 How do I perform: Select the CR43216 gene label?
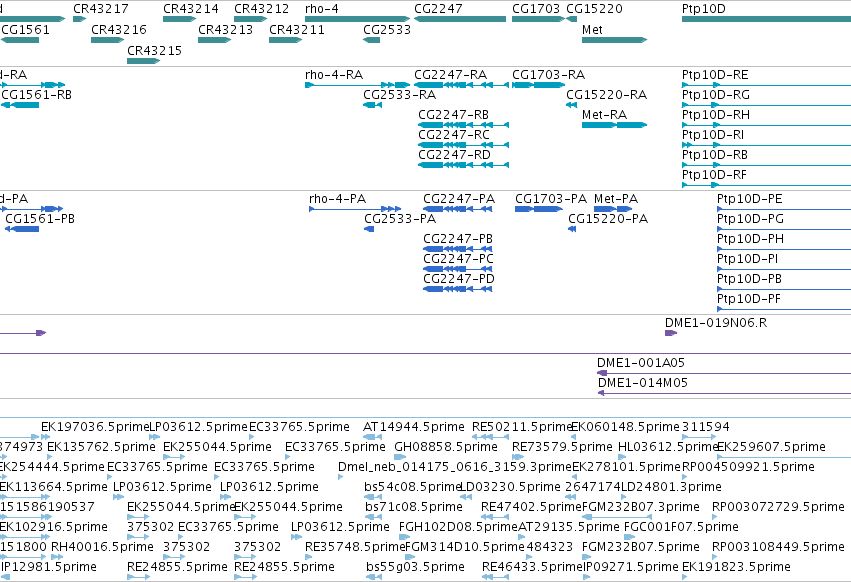click(119, 29)
